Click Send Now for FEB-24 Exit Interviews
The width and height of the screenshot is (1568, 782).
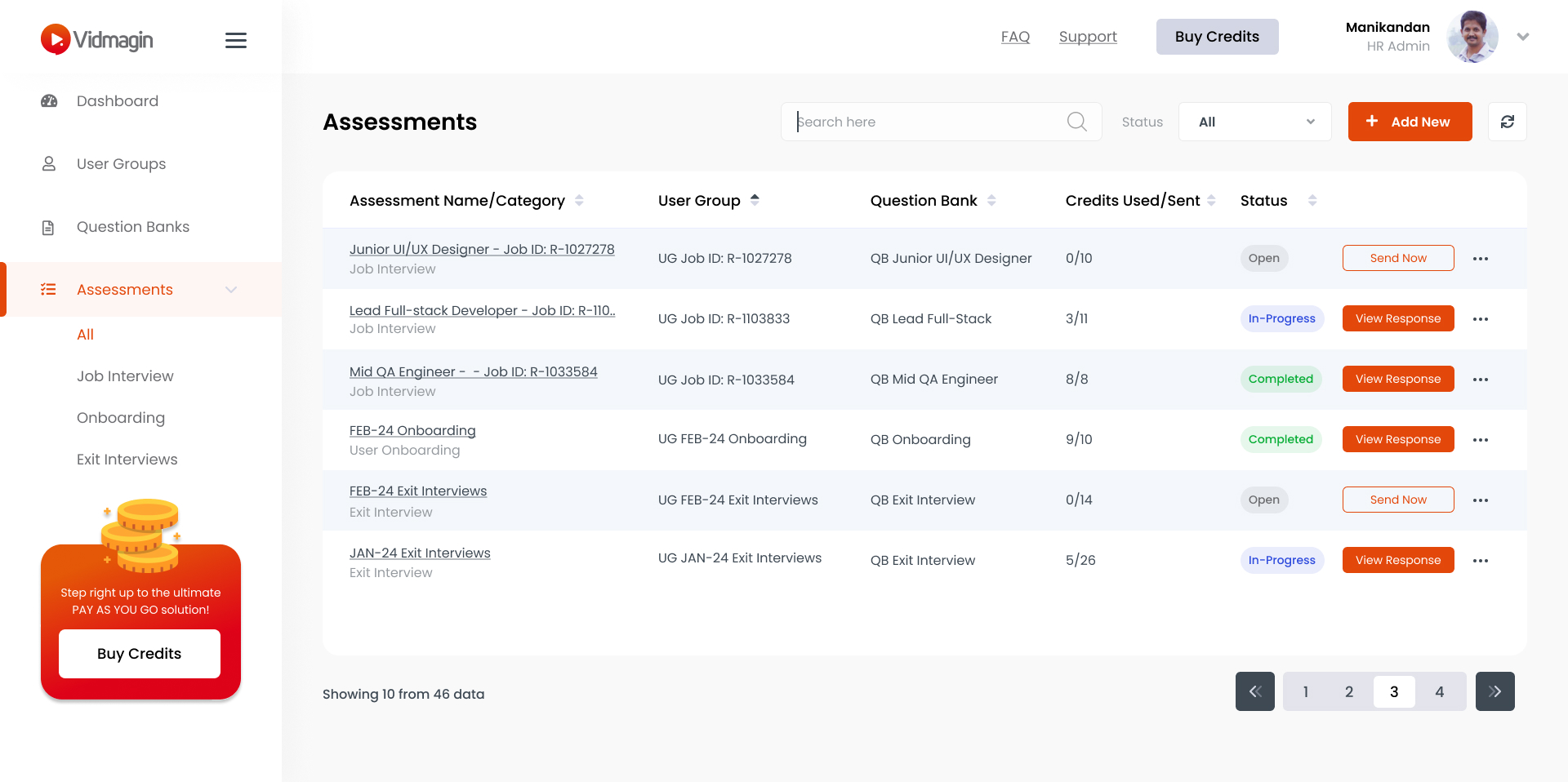tap(1397, 500)
